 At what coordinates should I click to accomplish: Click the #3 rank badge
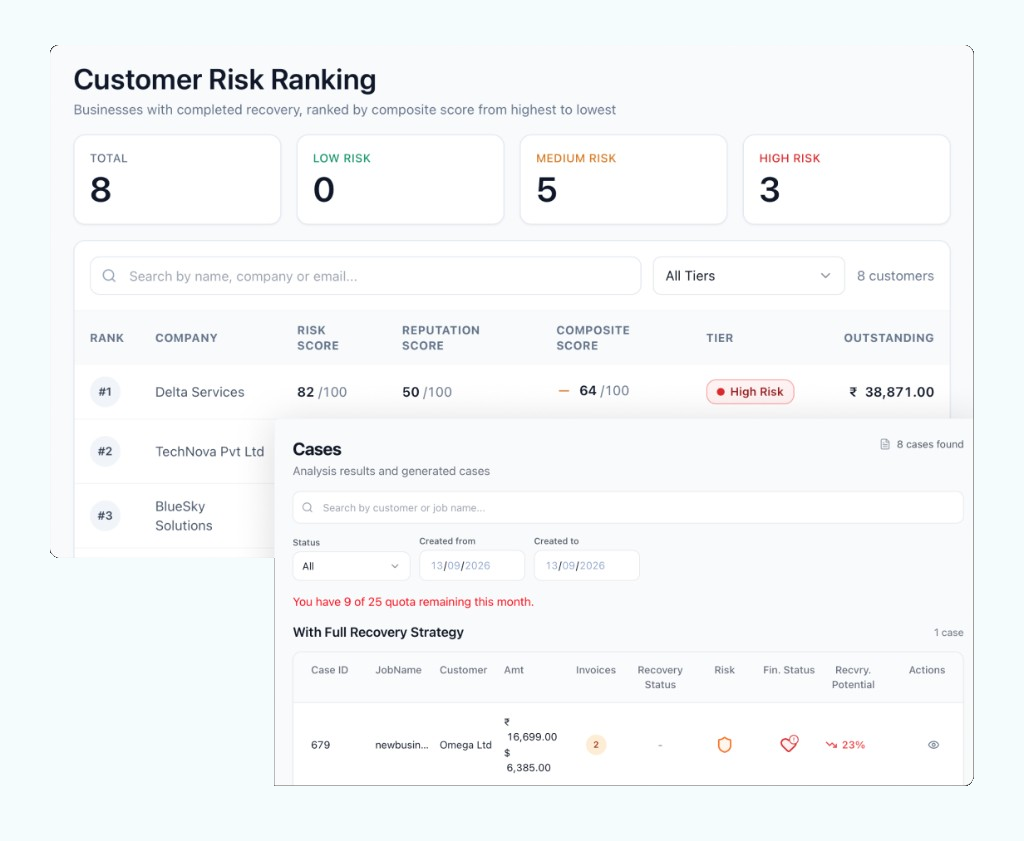click(105, 515)
